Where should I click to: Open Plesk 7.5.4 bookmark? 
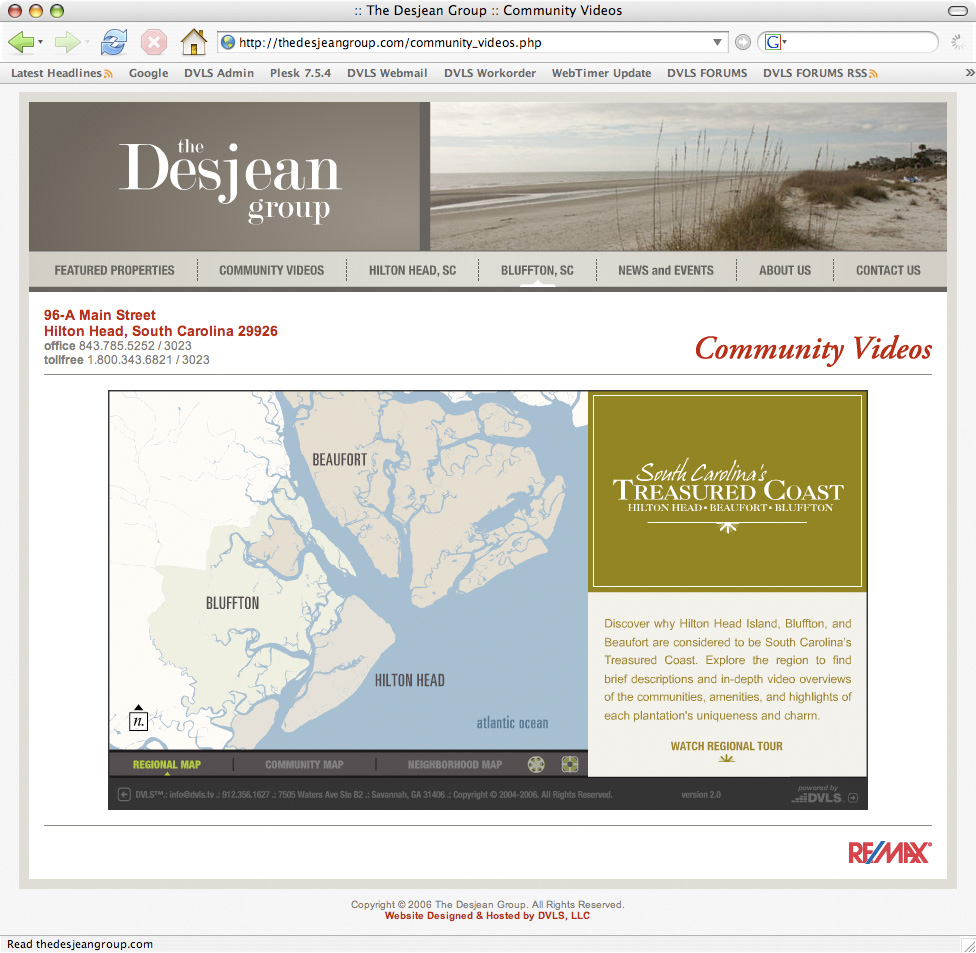click(x=300, y=73)
